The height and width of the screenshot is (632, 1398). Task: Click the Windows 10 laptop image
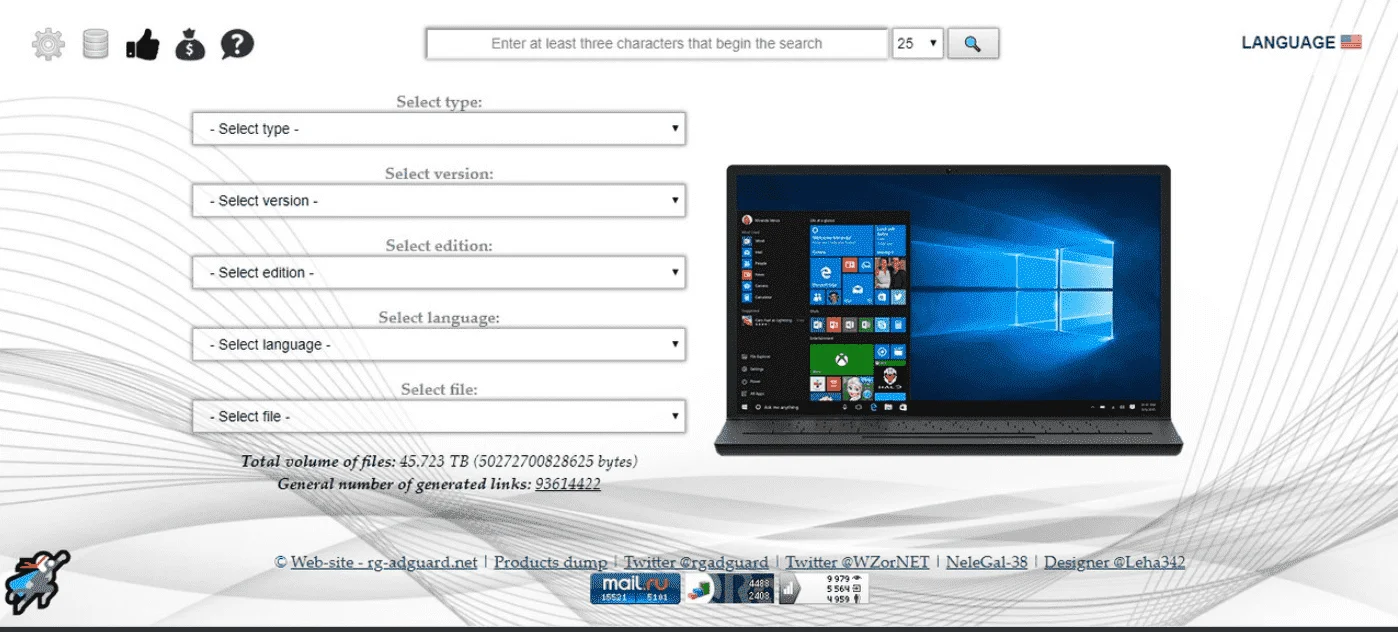[x=948, y=310]
